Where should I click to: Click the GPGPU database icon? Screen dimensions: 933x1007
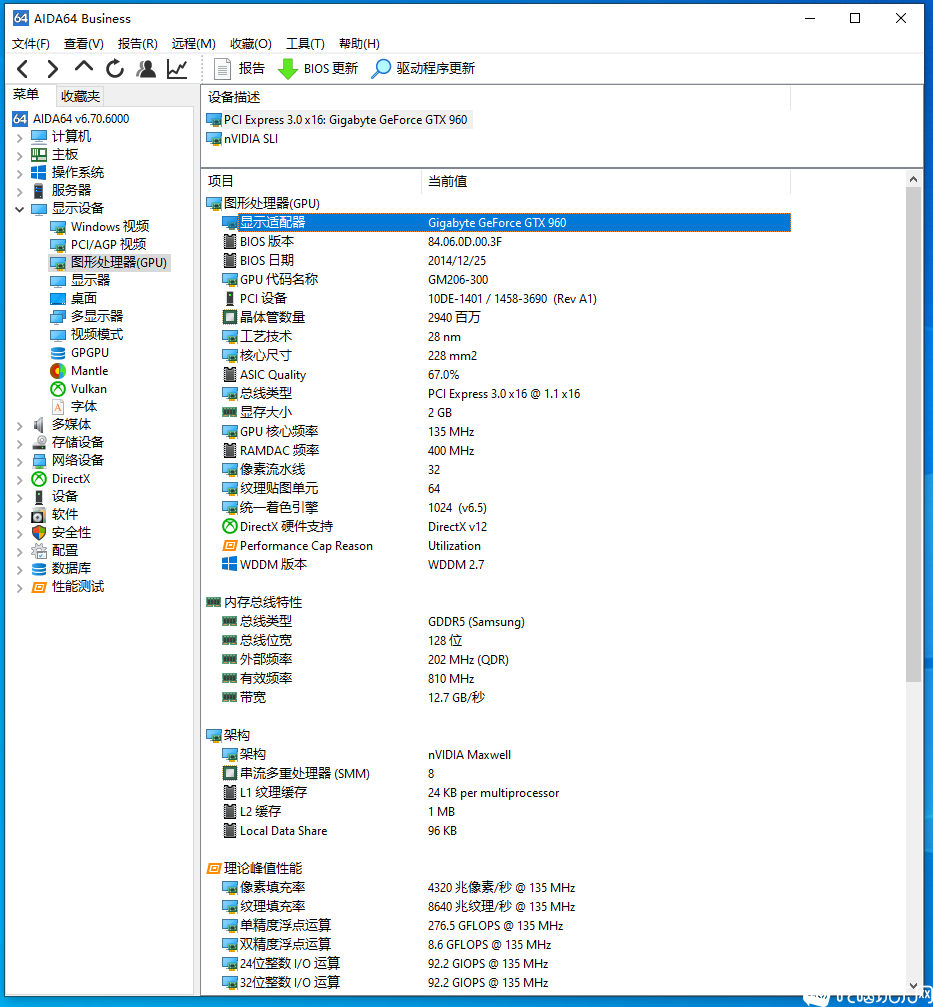tap(58, 353)
